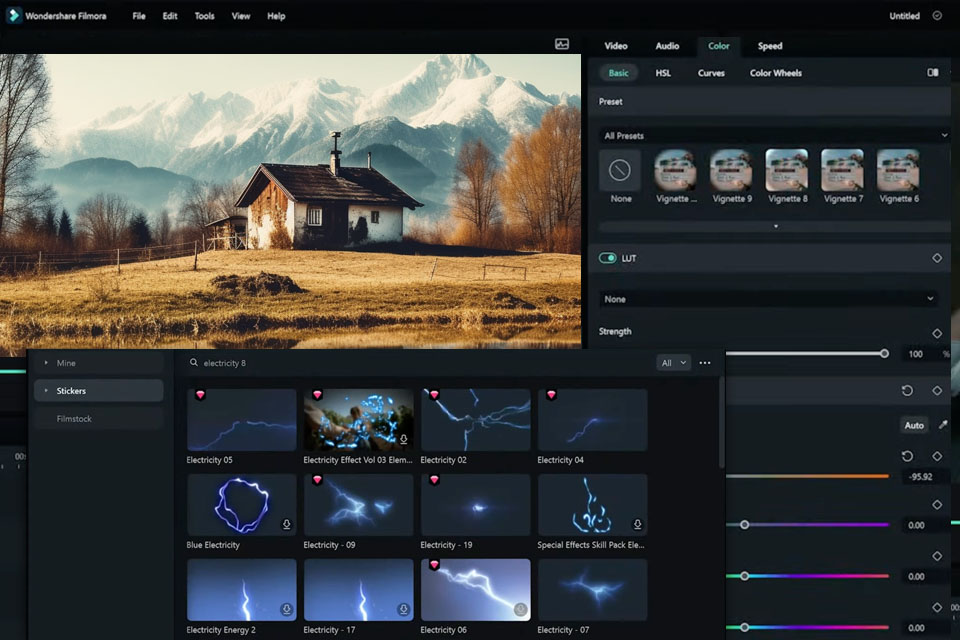
Task: Download the Electricity 06 sticker
Action: click(520, 609)
